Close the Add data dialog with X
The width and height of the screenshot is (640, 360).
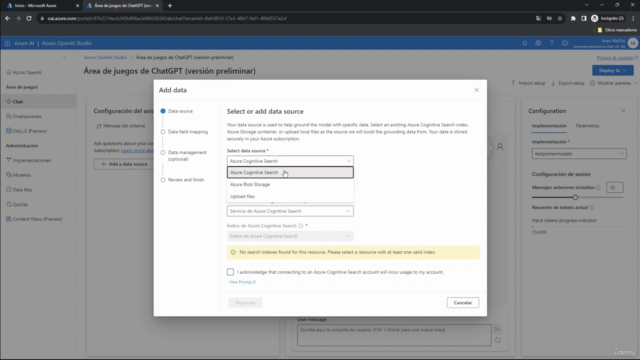tap(476, 90)
